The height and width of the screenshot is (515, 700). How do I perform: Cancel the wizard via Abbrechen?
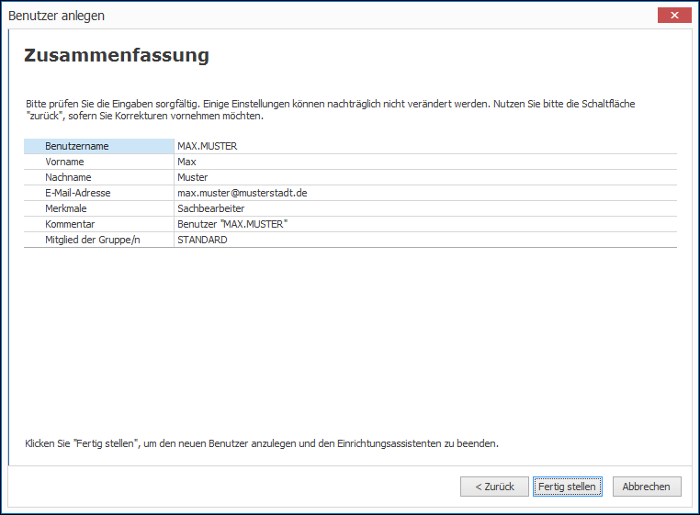tap(647, 486)
